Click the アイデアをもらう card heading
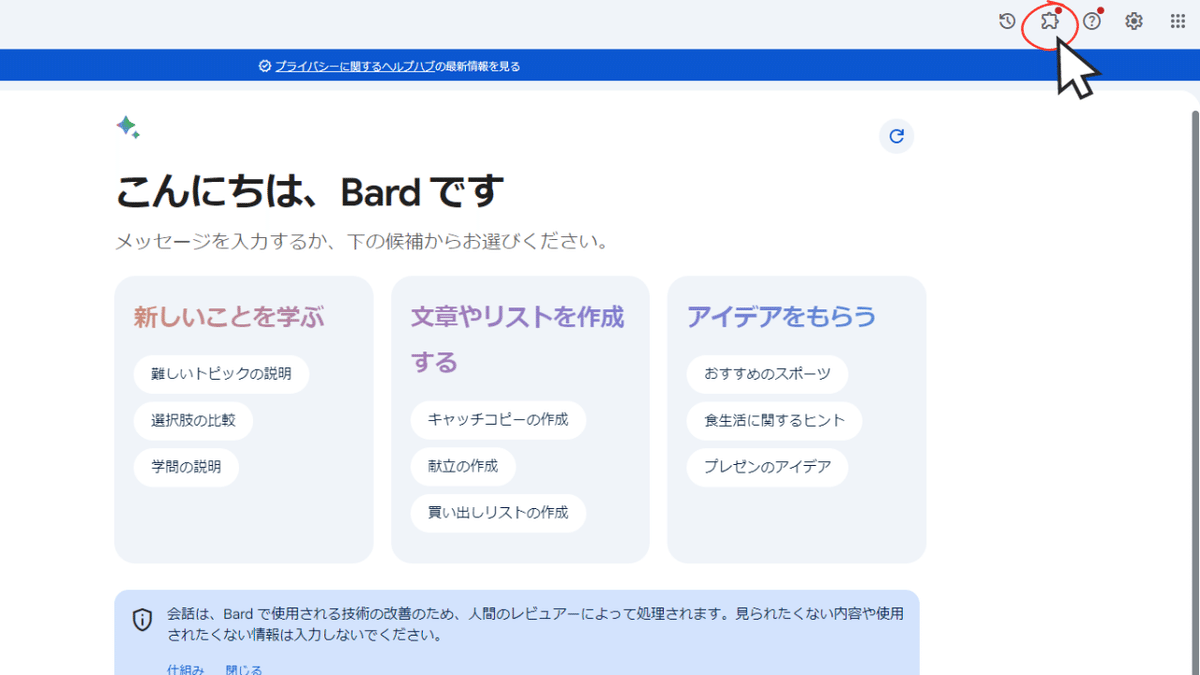Viewport: 1200px width, 675px height. tap(781, 317)
